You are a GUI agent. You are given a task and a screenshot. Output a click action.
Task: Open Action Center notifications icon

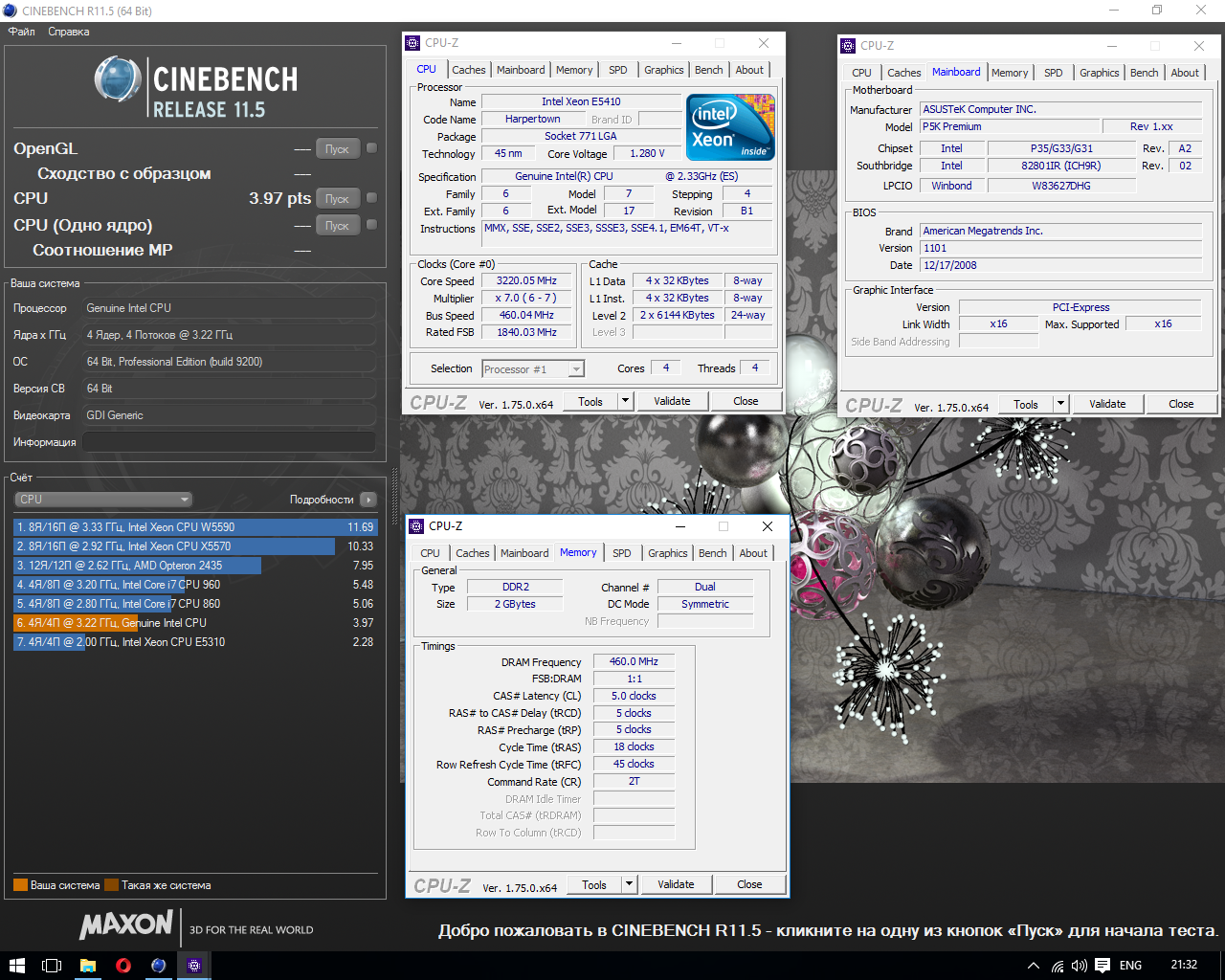pos(1102,966)
